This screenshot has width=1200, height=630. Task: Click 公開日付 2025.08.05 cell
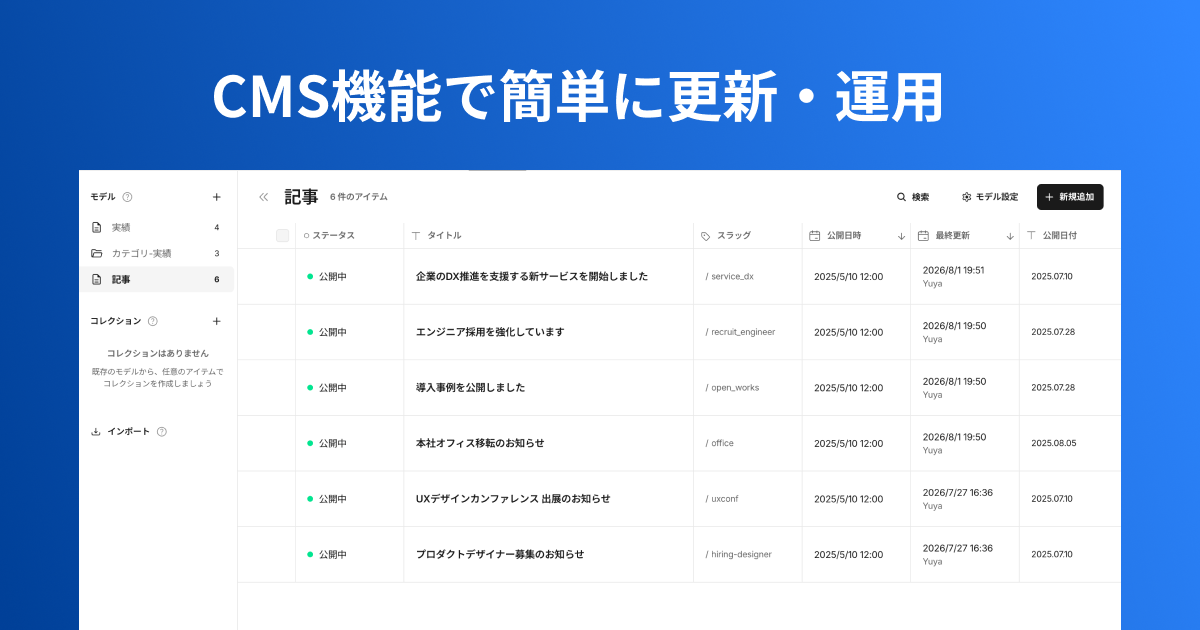tap(1054, 443)
